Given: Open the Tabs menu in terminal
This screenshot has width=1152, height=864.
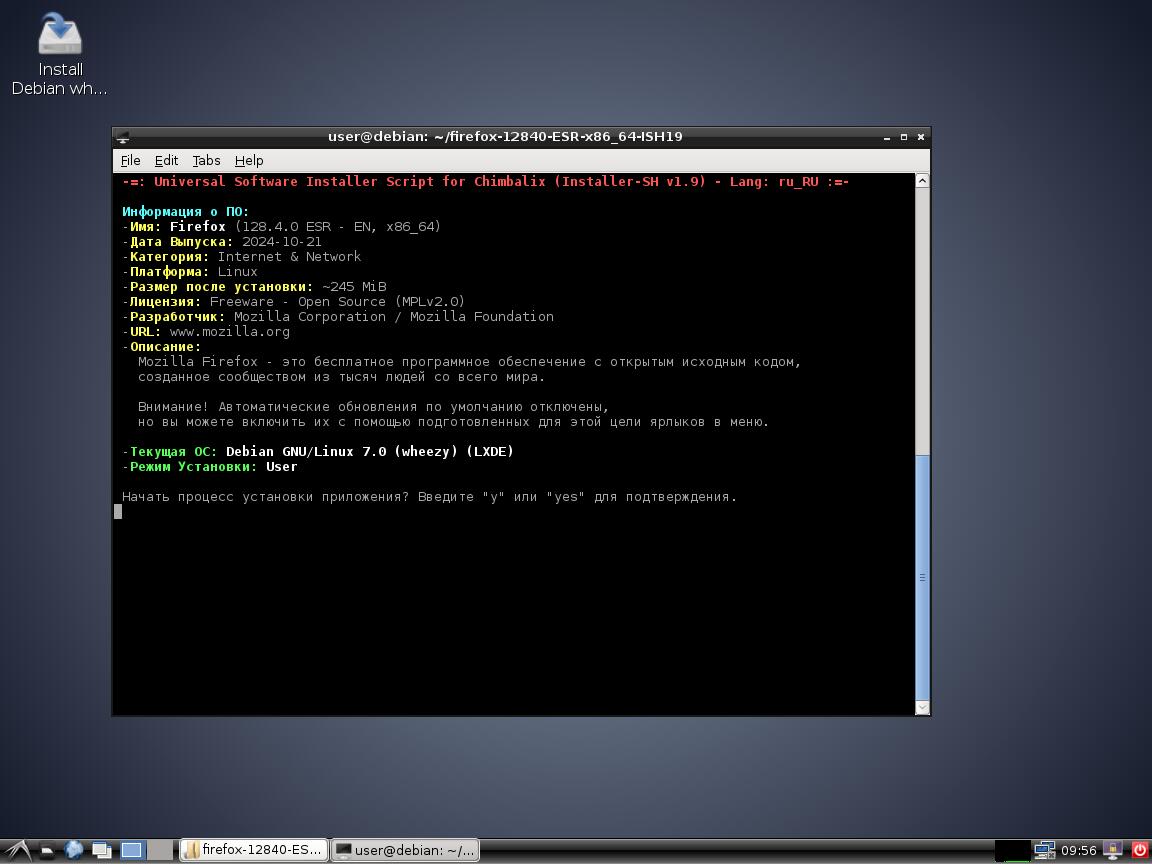Looking at the screenshot, I should click(x=206, y=160).
